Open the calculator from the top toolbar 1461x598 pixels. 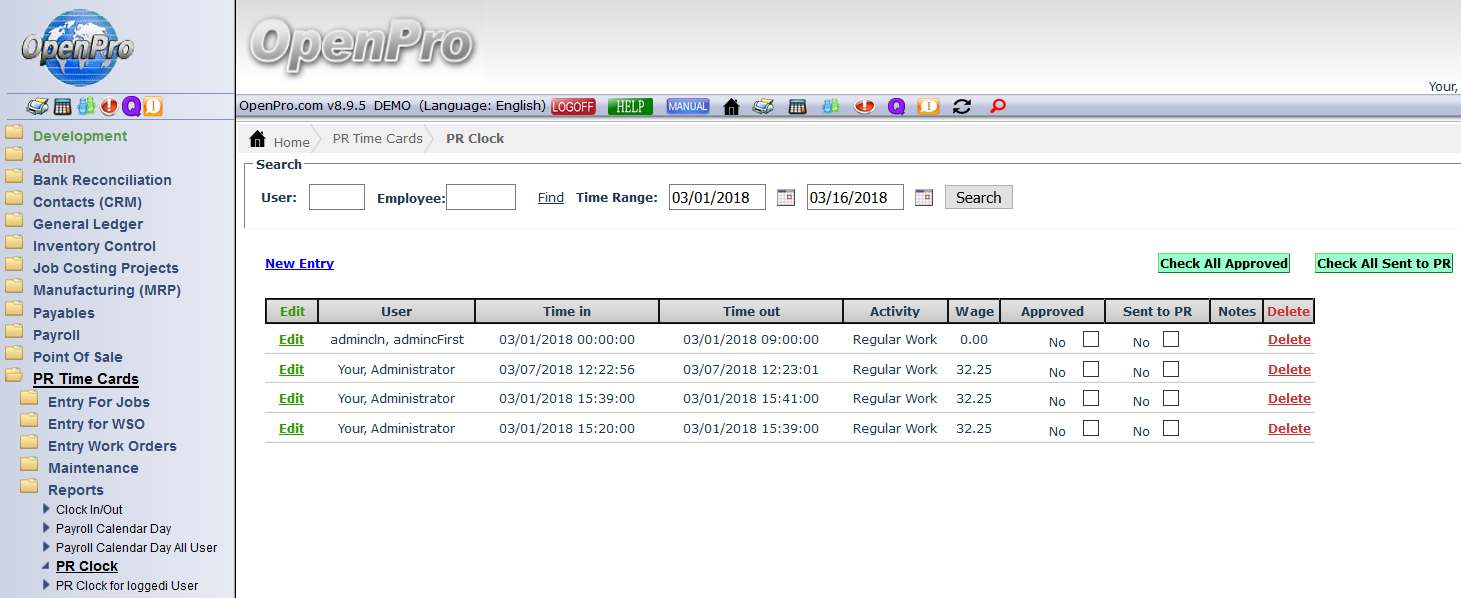coord(797,106)
